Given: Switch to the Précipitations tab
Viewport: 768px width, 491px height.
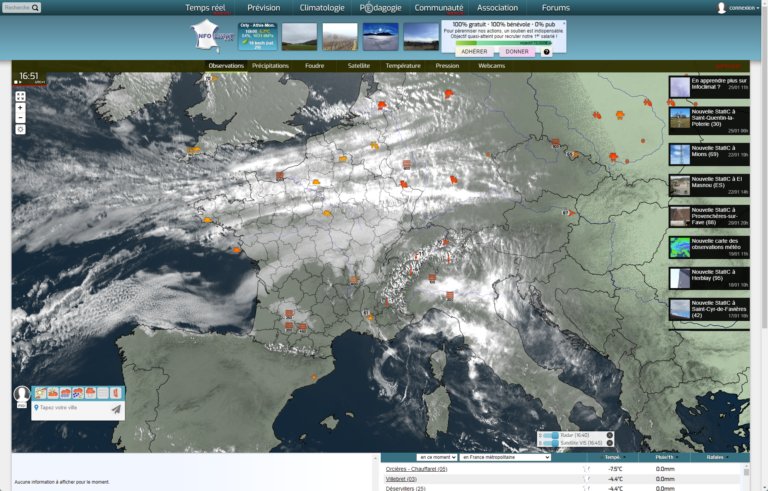Looking at the screenshot, I should (x=270, y=65).
